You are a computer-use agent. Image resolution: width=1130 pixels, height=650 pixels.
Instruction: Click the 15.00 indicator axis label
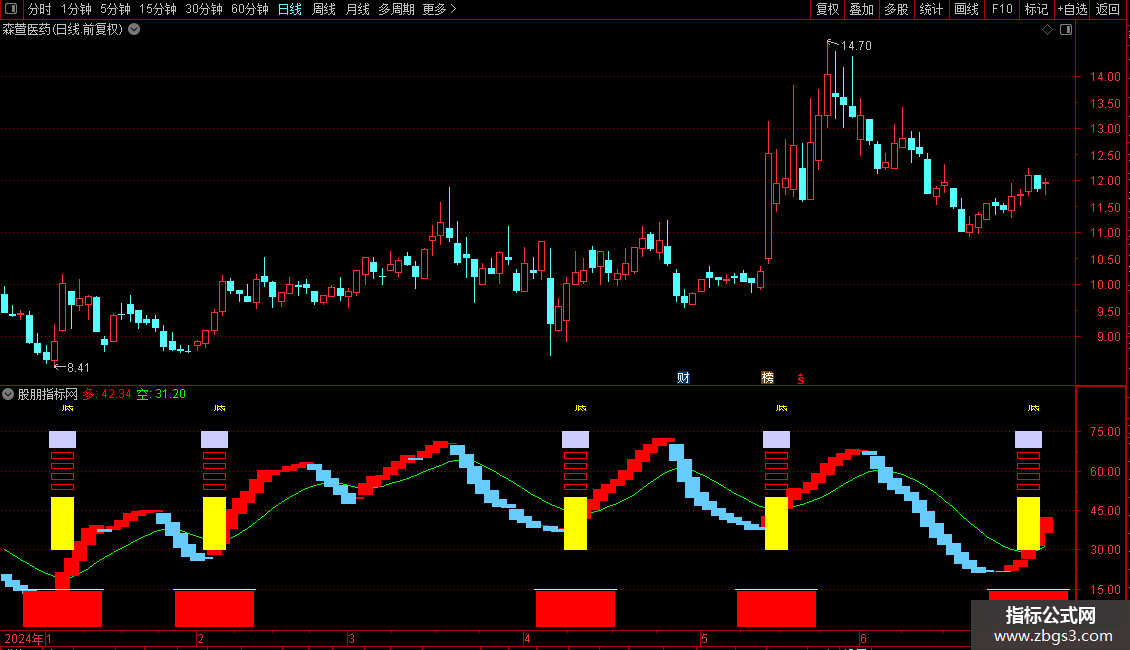[1105, 589]
